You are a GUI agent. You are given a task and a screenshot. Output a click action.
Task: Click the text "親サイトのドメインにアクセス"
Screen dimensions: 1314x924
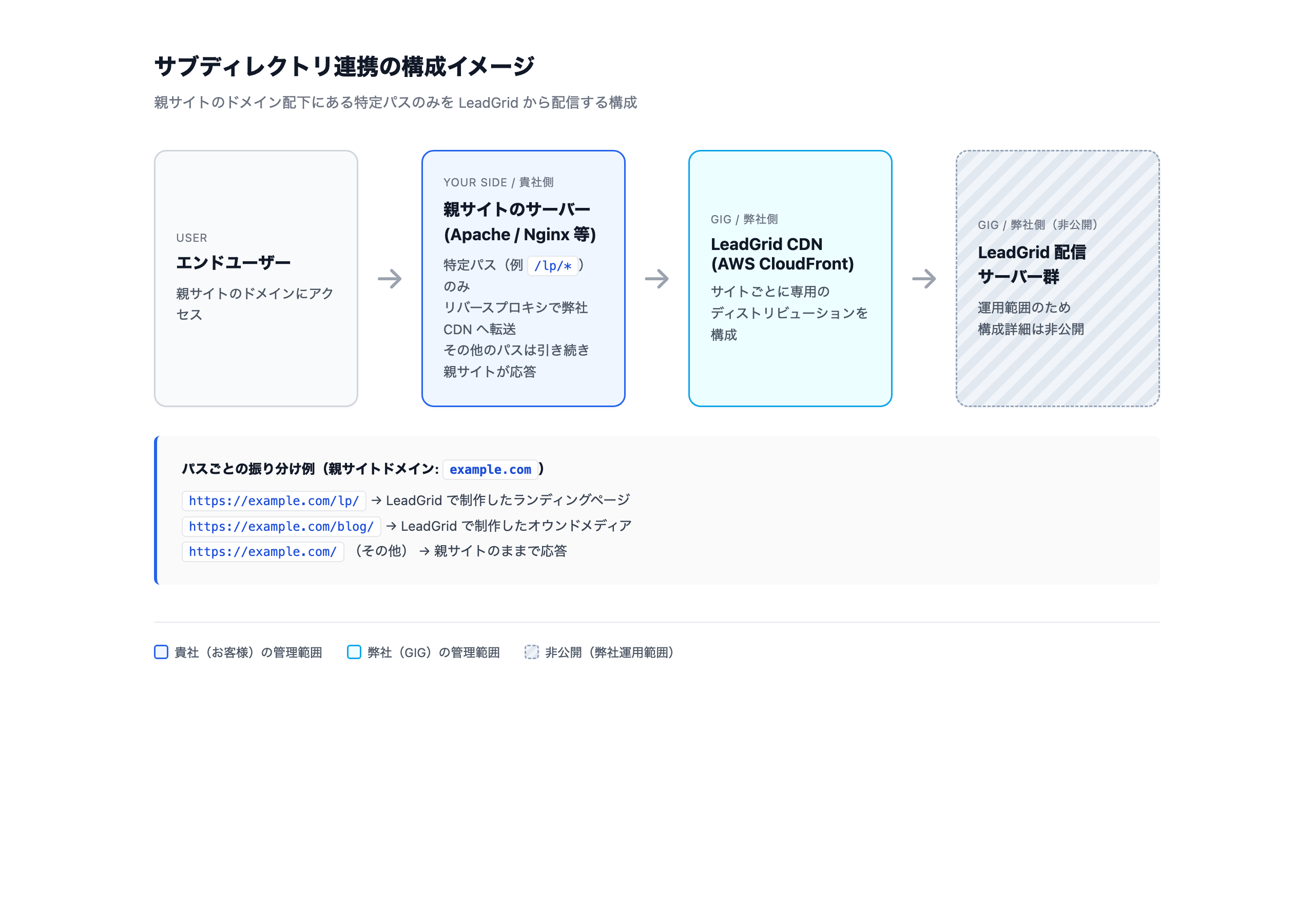tap(255, 304)
